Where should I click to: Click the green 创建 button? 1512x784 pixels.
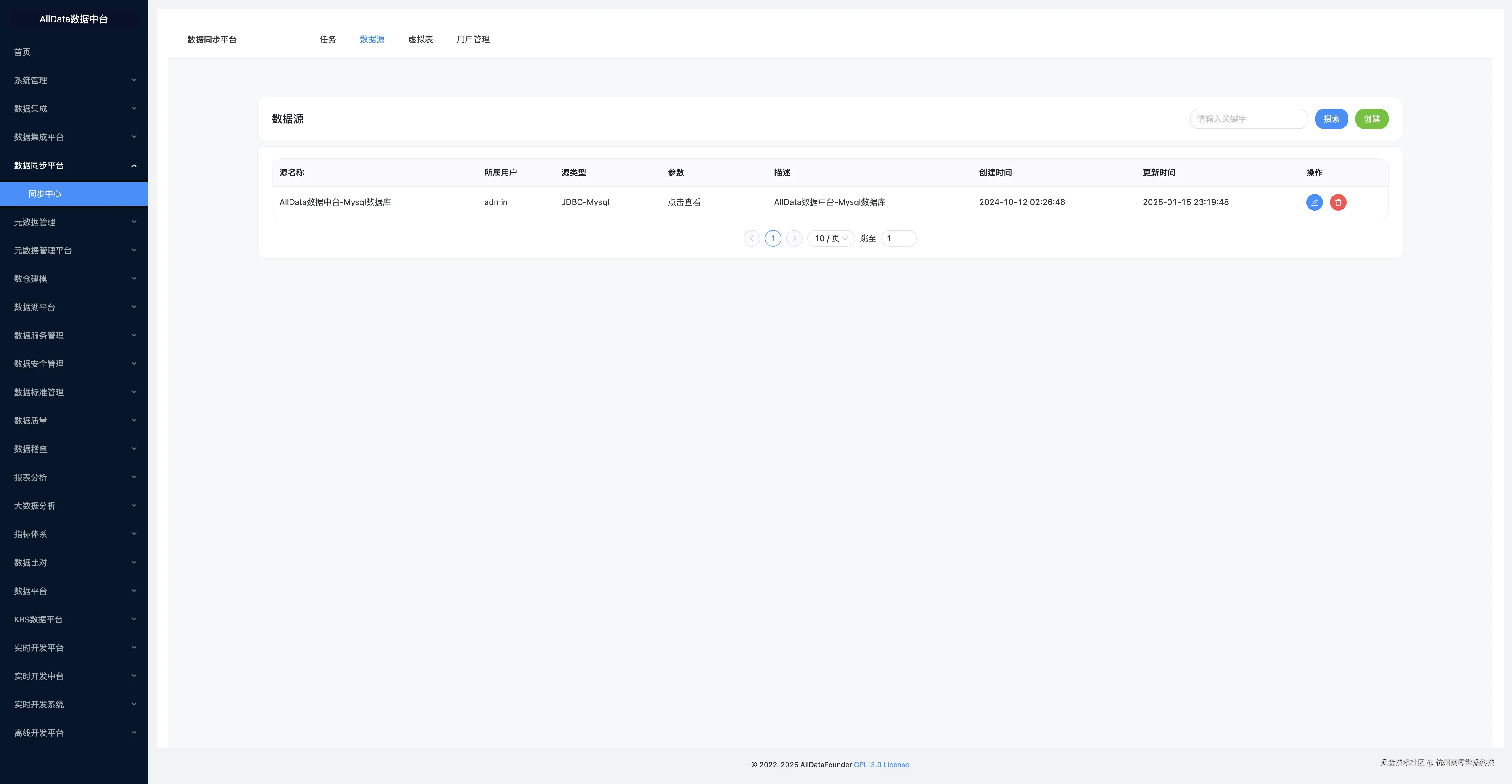pyautogui.click(x=1371, y=118)
